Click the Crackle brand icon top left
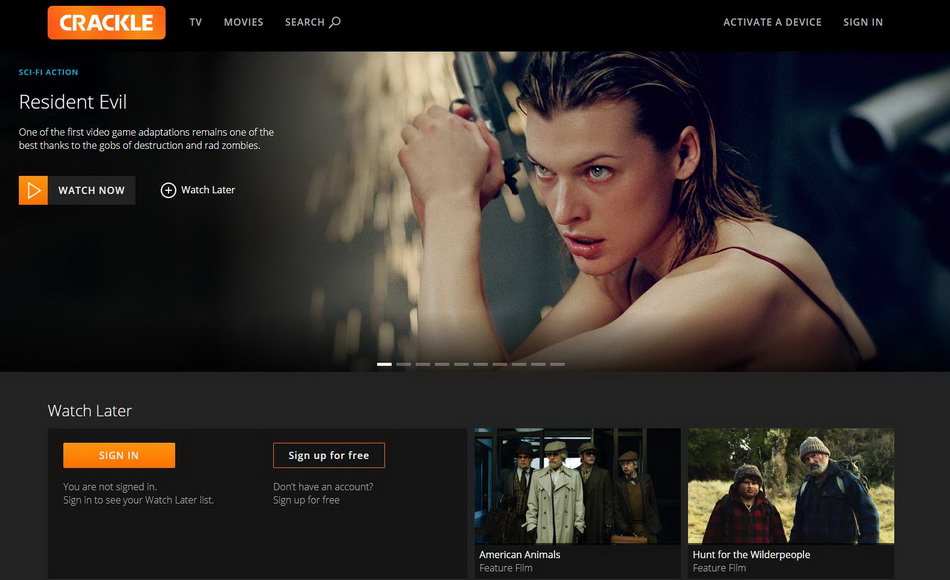The width and height of the screenshot is (950, 580). 106,22
